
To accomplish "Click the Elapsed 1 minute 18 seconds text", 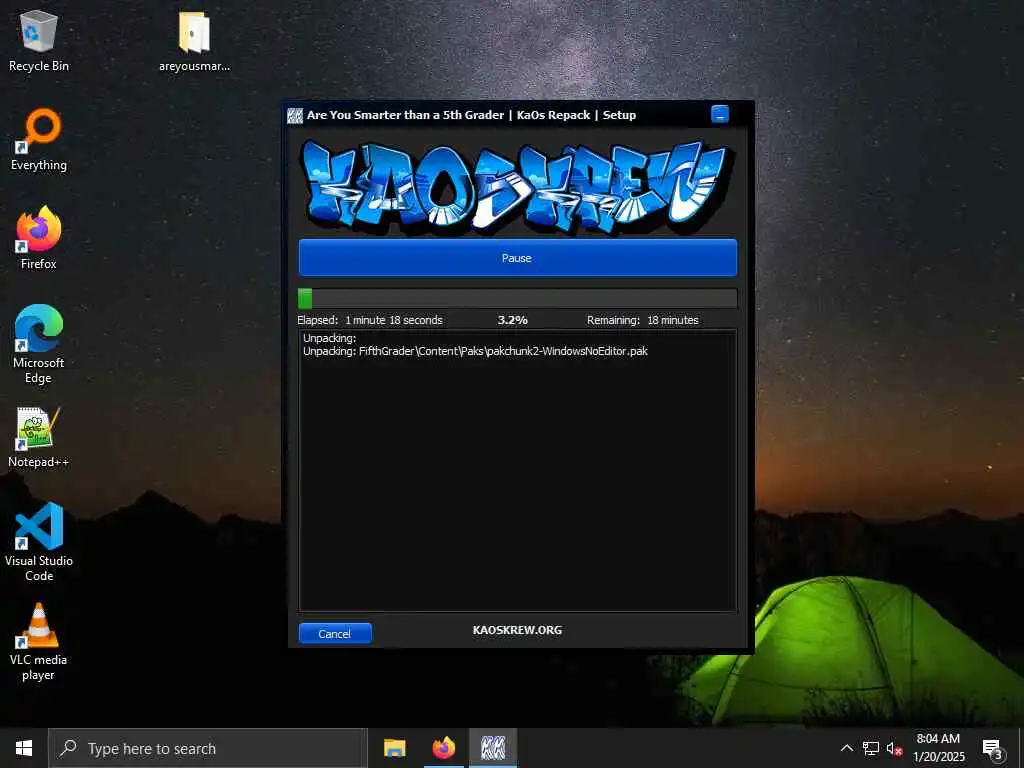I will 370,320.
